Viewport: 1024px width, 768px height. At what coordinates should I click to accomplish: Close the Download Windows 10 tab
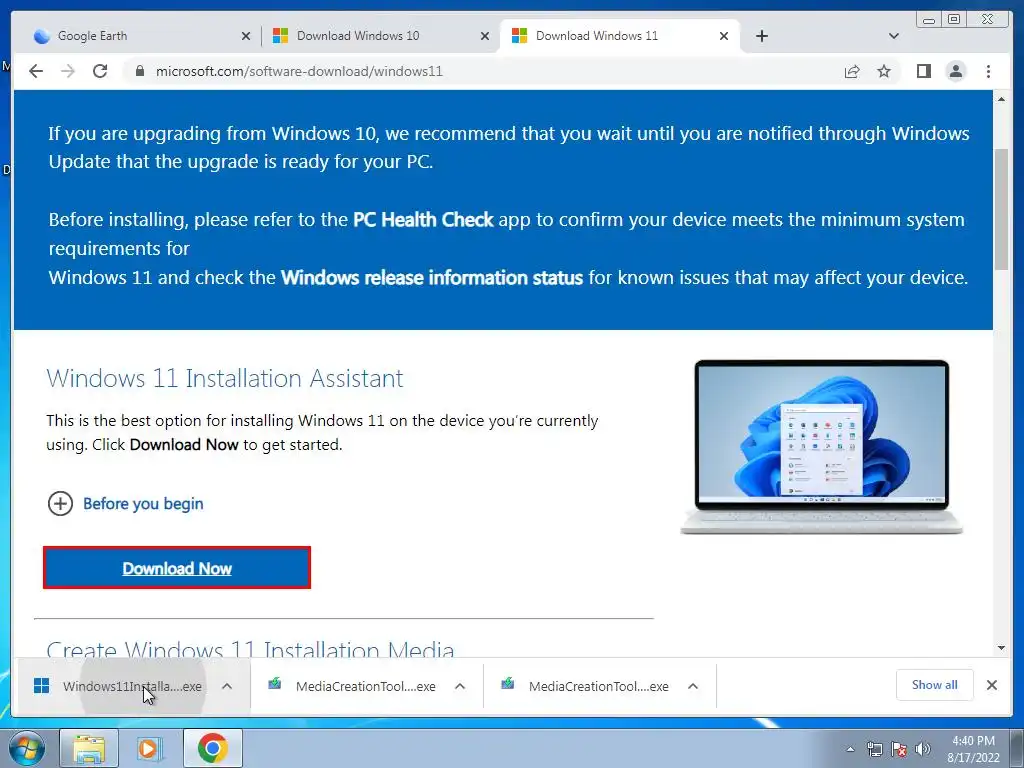[485, 36]
